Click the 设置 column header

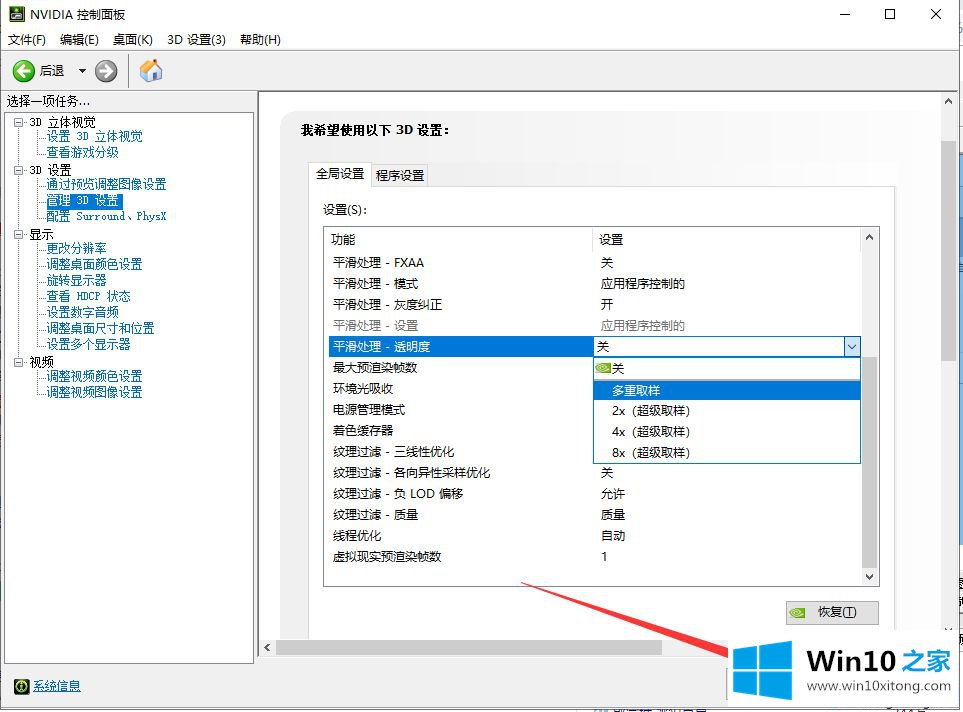[728, 240]
